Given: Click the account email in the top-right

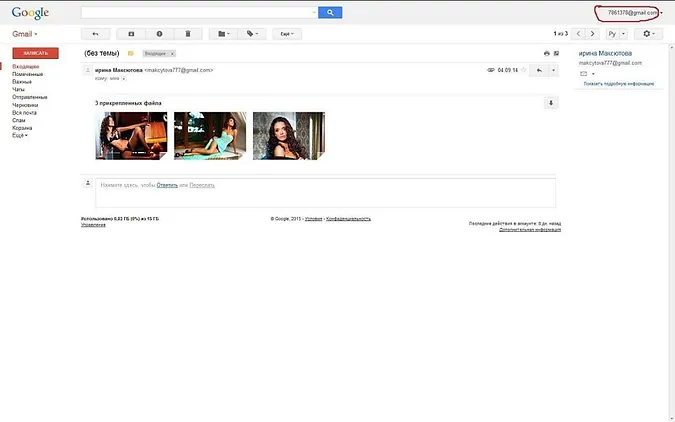Looking at the screenshot, I should (632, 13).
